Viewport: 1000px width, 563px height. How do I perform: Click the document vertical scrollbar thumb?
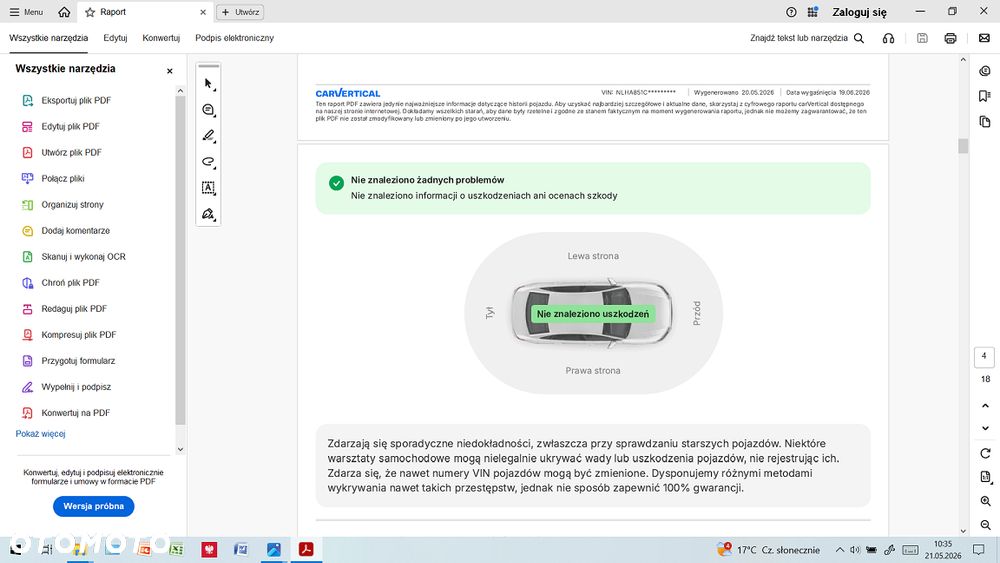pos(963,146)
